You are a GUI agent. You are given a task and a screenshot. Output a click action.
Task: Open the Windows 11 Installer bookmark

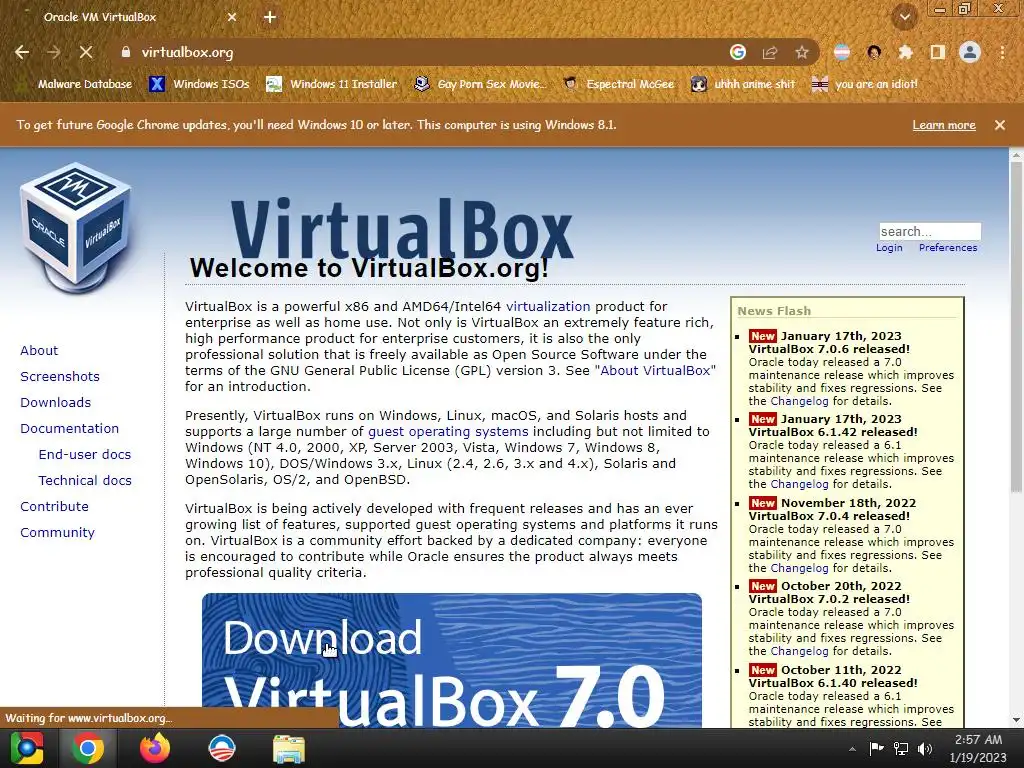pos(332,84)
